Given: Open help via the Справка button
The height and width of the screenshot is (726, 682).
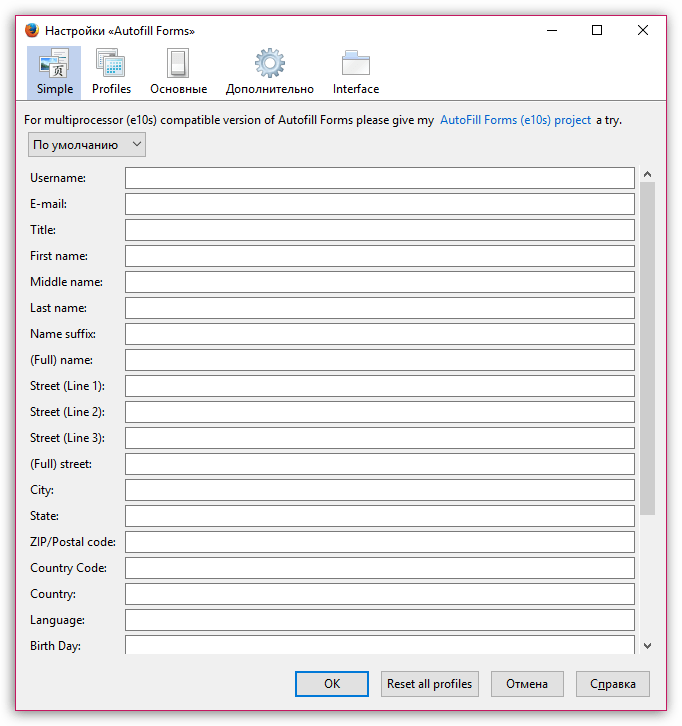Looking at the screenshot, I should [x=613, y=684].
